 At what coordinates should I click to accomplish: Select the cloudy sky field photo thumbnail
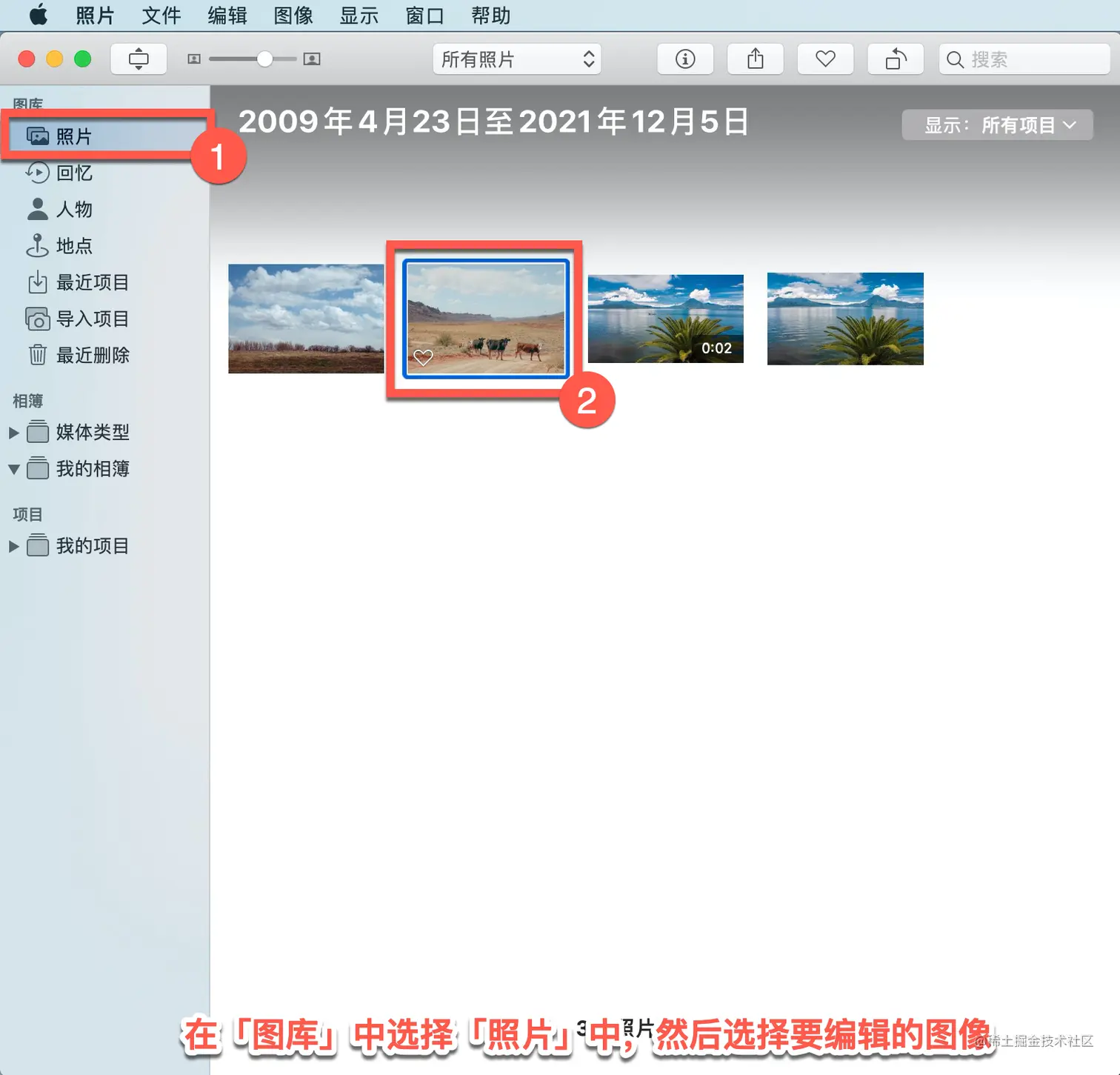[x=306, y=319]
